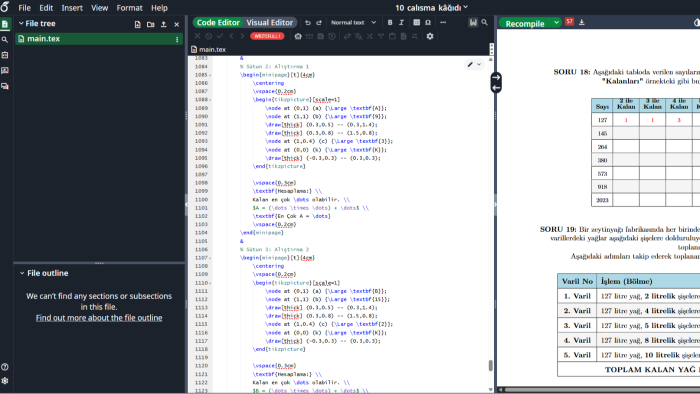Click the file tree/outline divider handle
Viewport: 700px width, 394px height.
[99, 263]
